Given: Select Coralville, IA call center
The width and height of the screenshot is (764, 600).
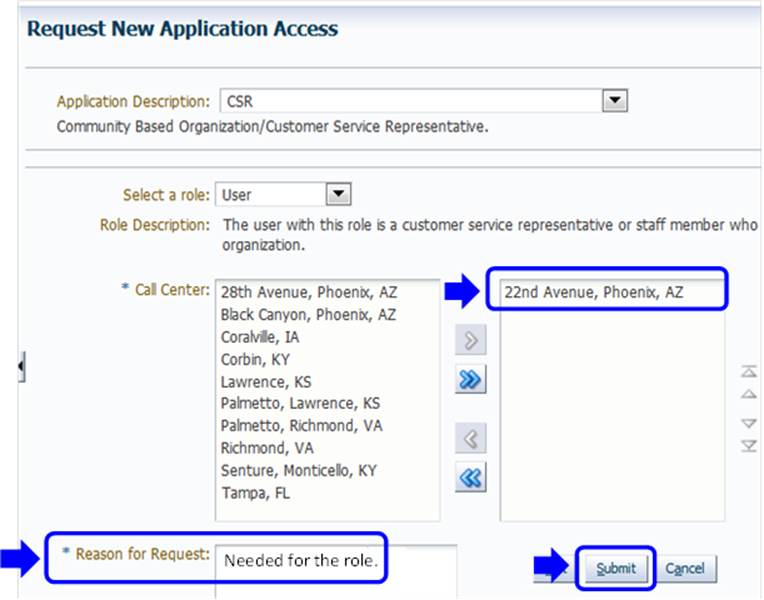Looking at the screenshot, I should coord(260,337).
